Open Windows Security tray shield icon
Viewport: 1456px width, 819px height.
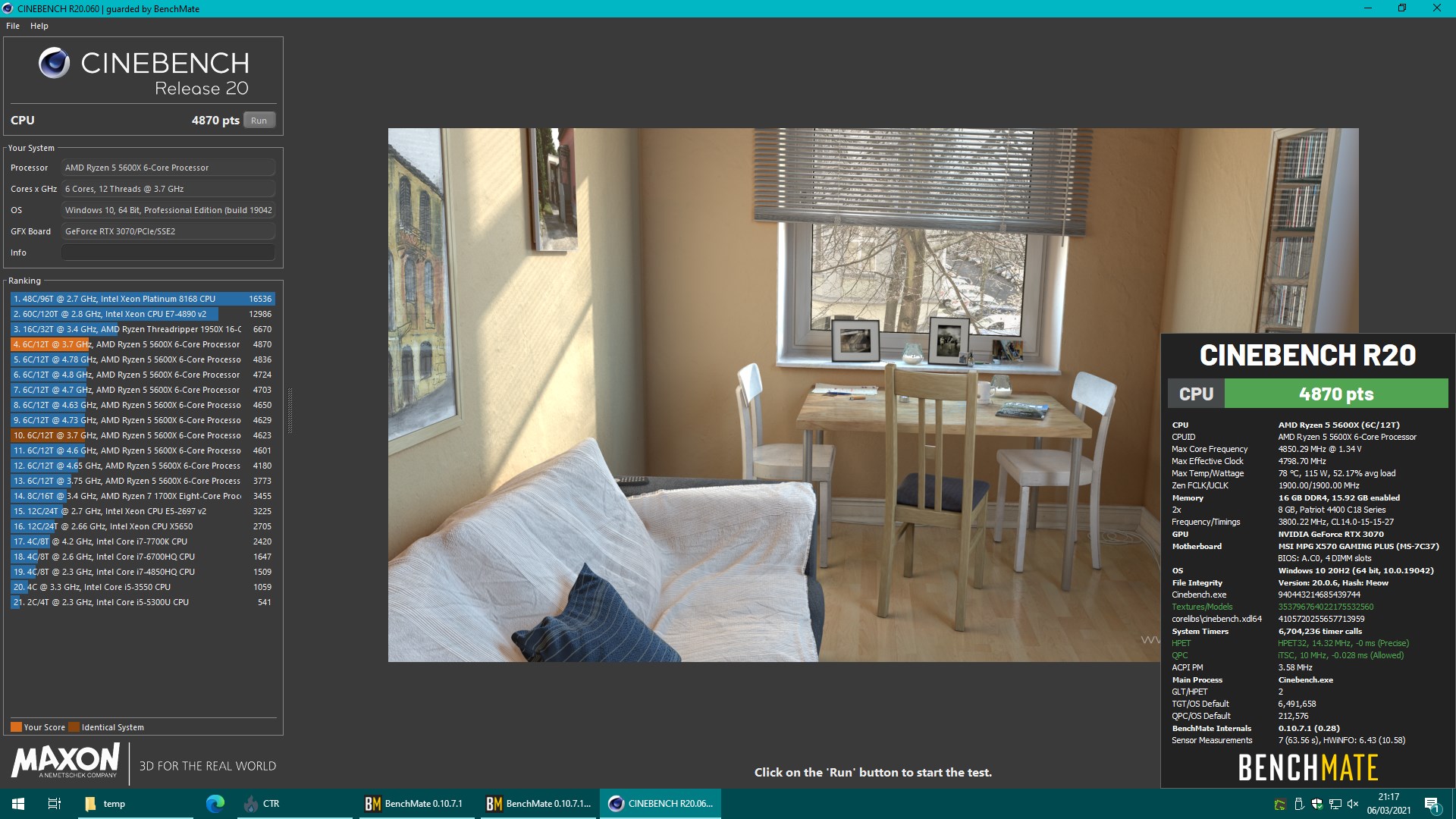point(1317,804)
